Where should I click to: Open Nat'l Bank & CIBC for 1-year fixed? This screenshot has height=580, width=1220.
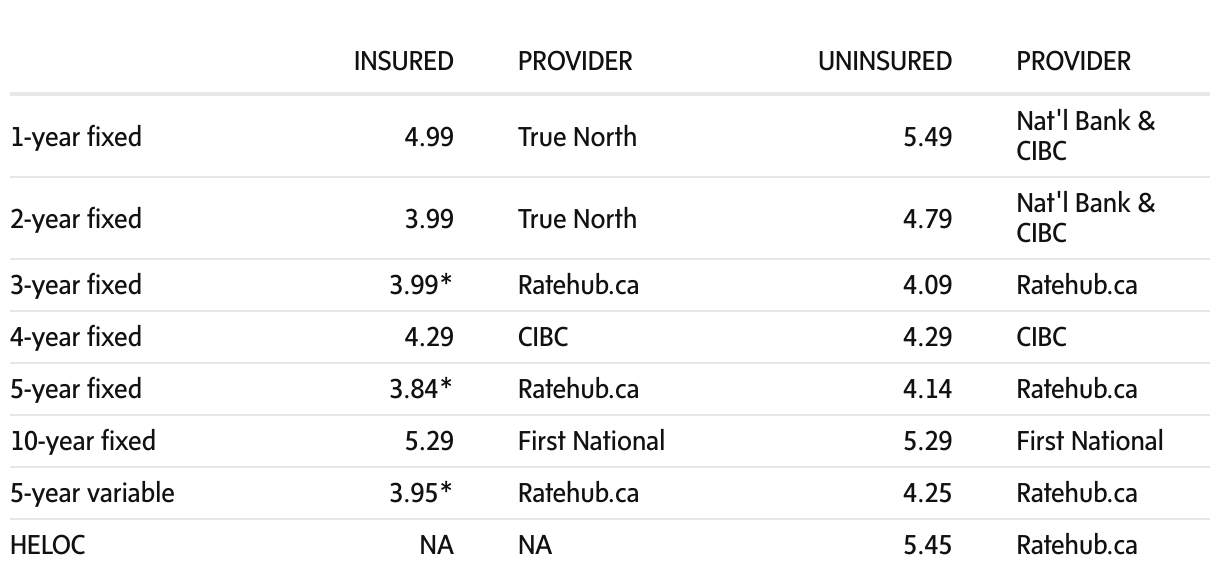(x=1085, y=136)
